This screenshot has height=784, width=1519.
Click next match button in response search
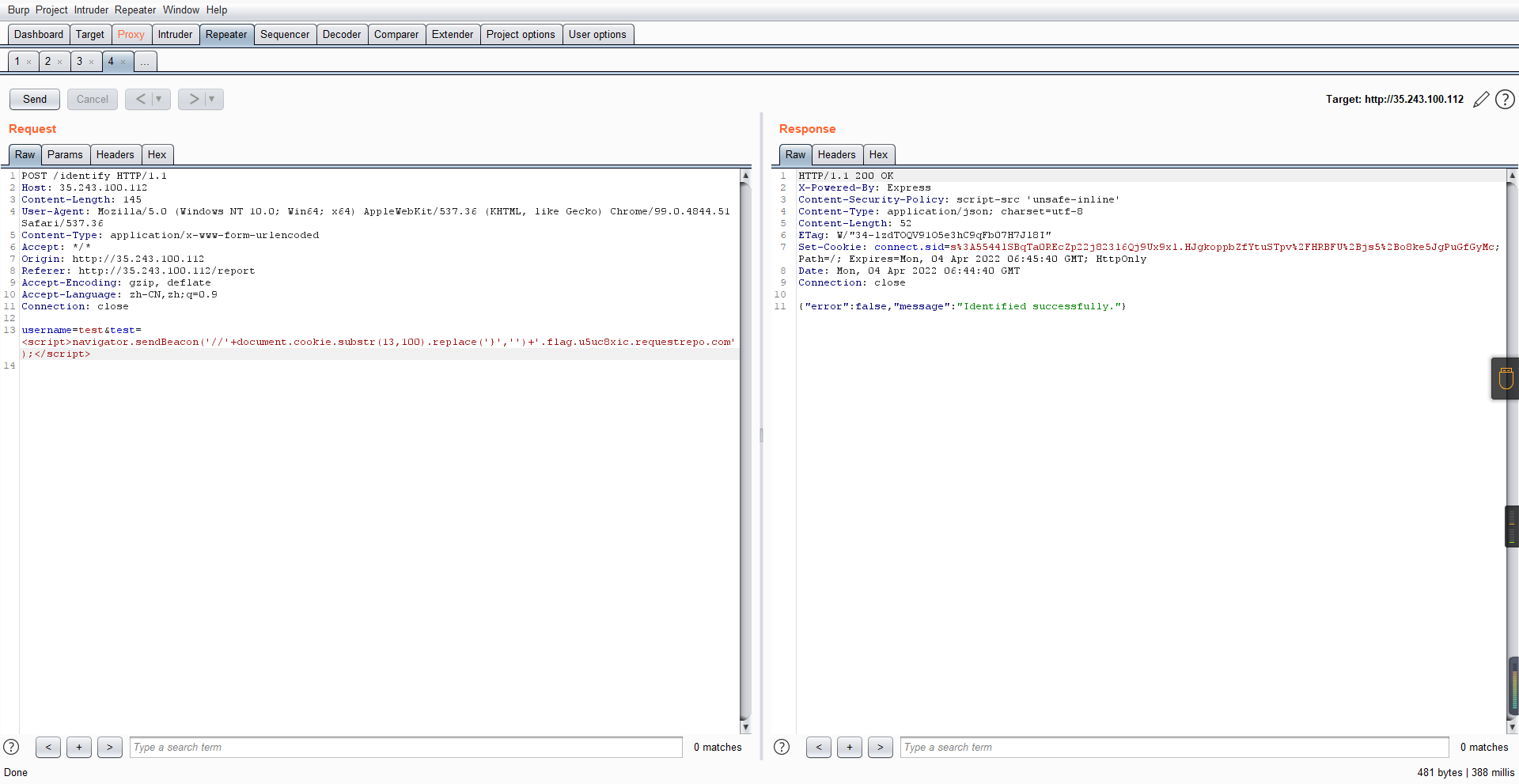(x=881, y=747)
